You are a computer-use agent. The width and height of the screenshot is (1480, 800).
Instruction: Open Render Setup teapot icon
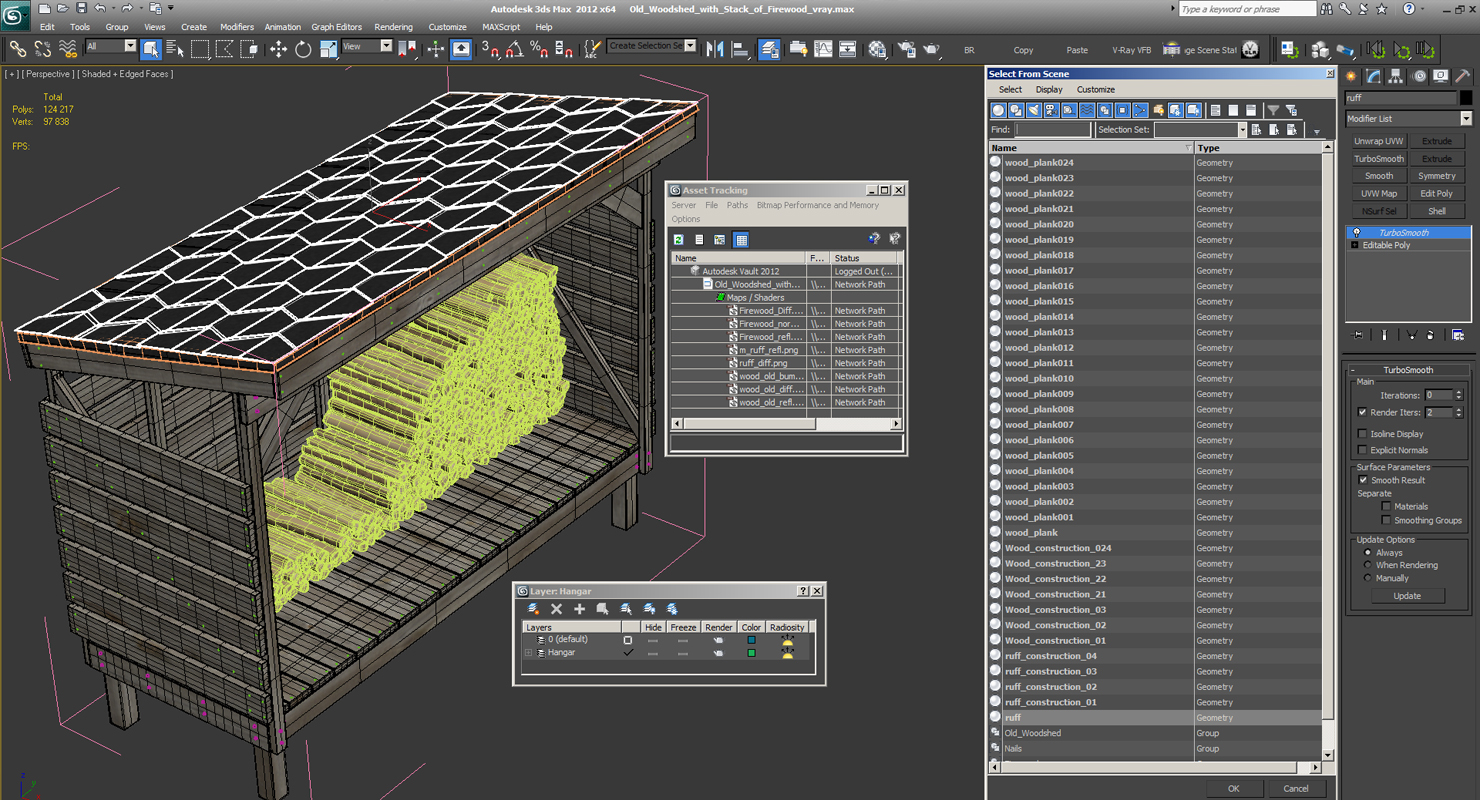tap(906, 48)
